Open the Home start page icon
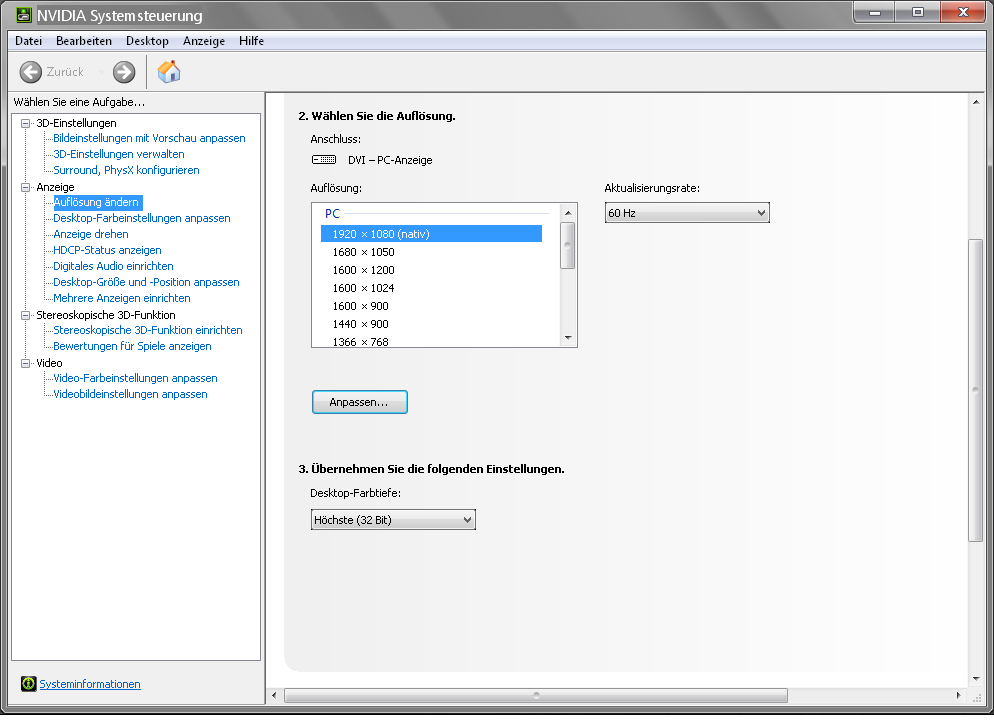Viewport: 994px width, 720px height. pos(169,72)
